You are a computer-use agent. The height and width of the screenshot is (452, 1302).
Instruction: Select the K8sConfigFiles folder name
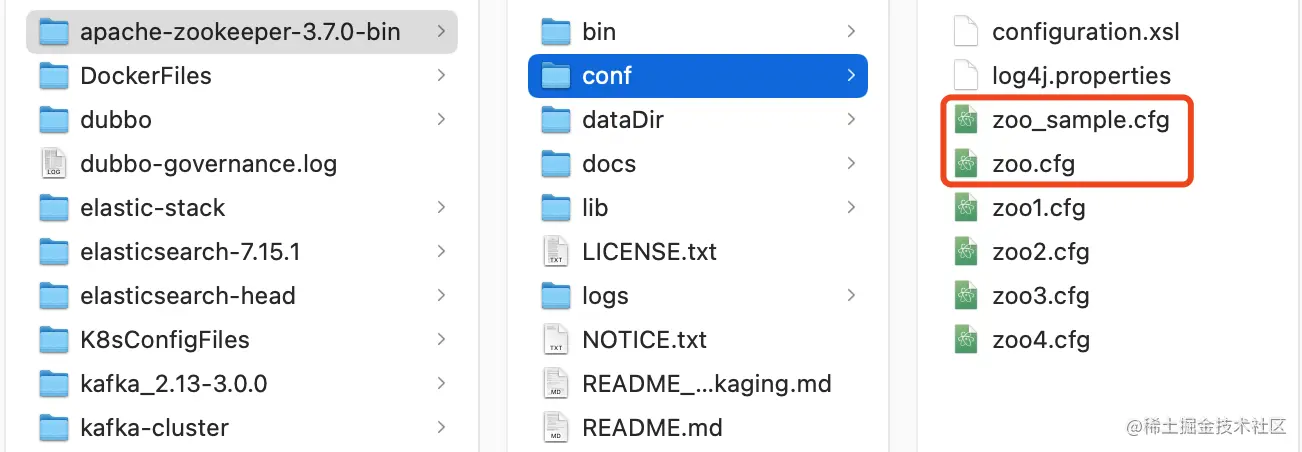point(165,340)
